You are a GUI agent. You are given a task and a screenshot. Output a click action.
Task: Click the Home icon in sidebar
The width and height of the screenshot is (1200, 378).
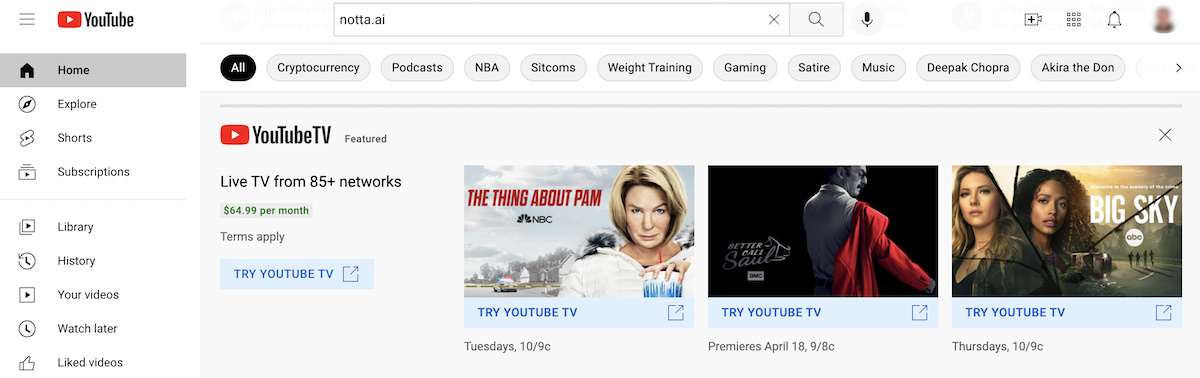(x=27, y=70)
